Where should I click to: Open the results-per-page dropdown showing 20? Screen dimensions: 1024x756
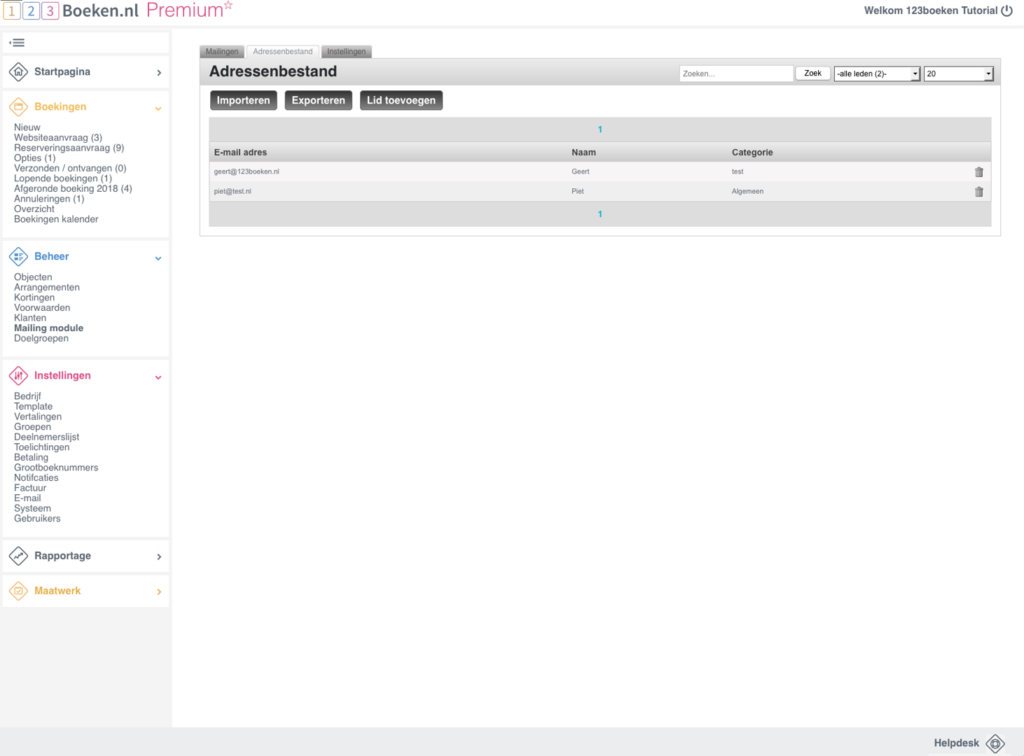pos(958,74)
